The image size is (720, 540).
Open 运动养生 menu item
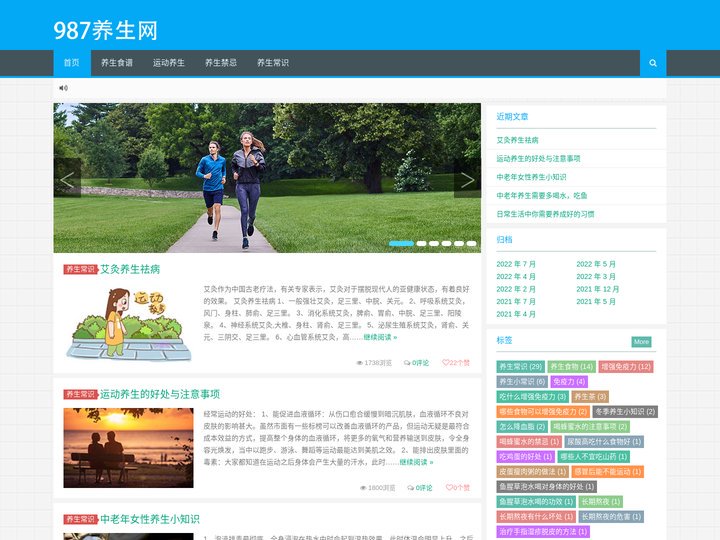point(169,63)
